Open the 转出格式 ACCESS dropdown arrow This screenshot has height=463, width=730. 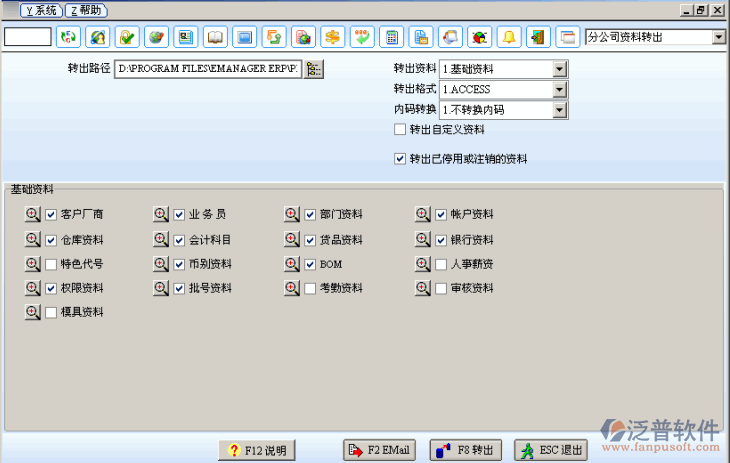(x=560, y=89)
